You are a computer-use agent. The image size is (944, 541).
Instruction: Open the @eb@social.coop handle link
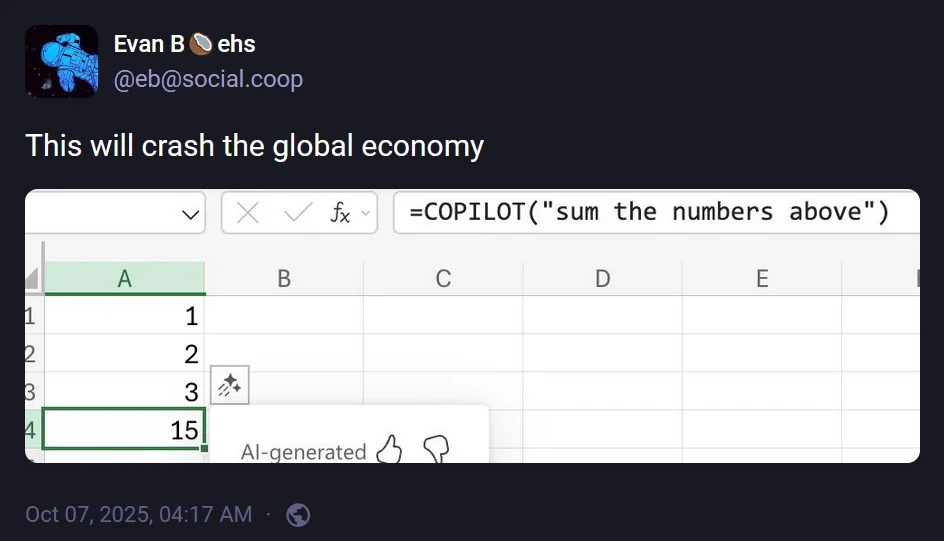(x=208, y=79)
